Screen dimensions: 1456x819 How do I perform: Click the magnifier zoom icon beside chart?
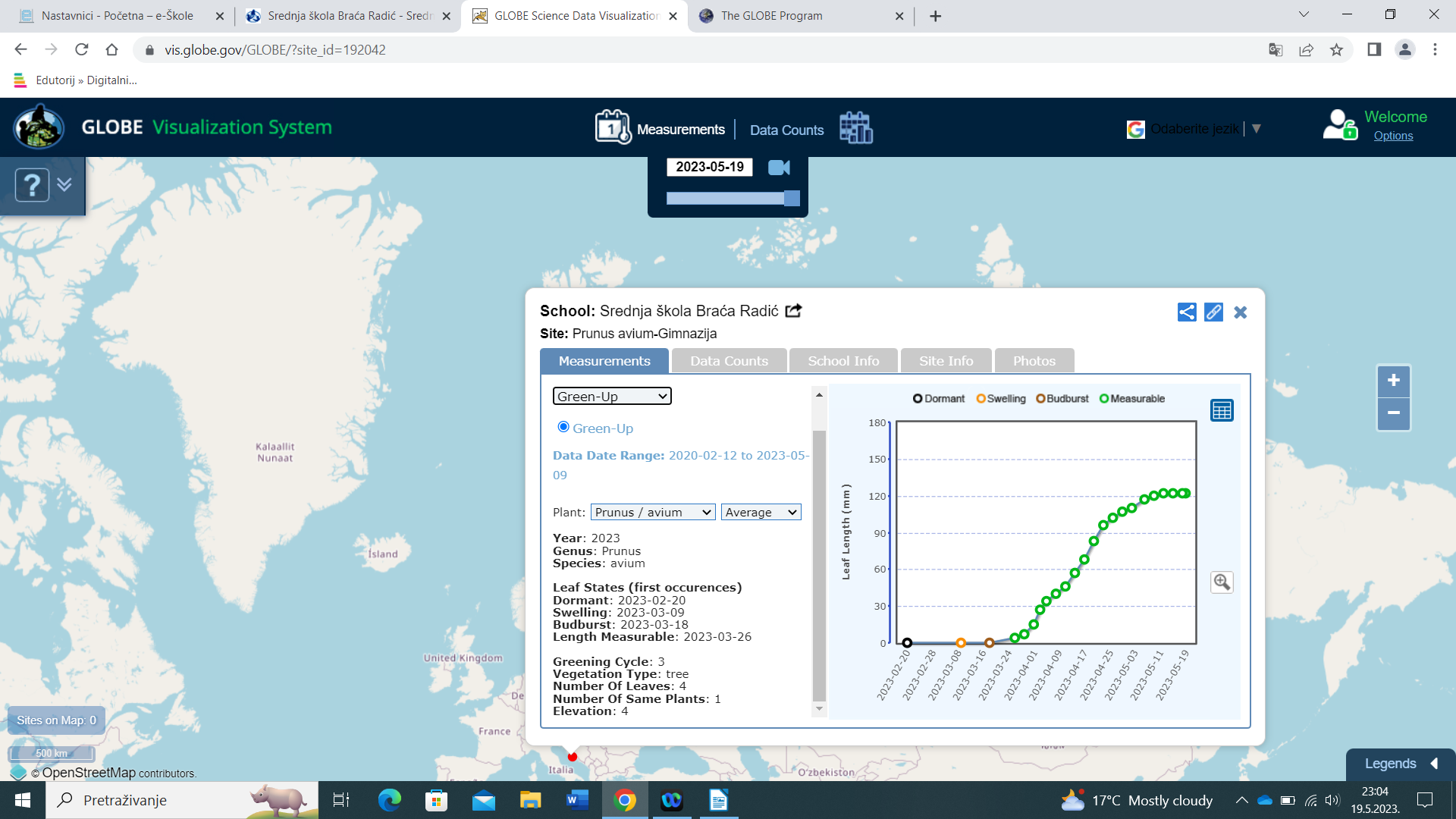pyautogui.click(x=1222, y=582)
